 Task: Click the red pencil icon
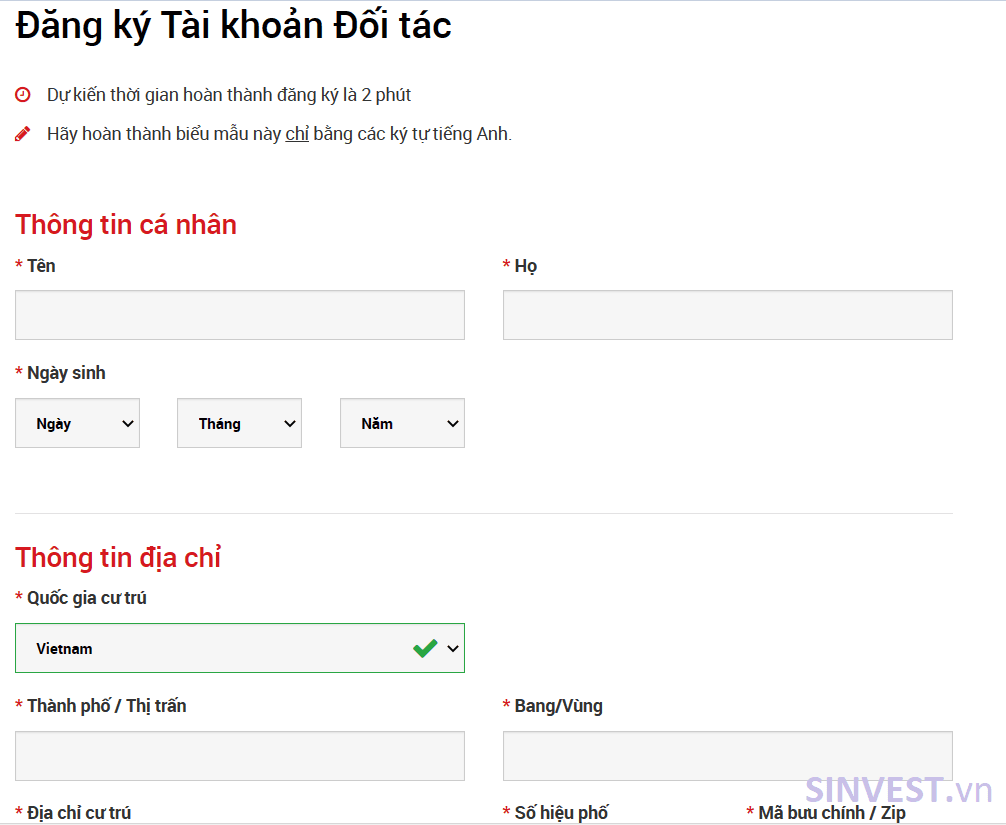[x=22, y=134]
